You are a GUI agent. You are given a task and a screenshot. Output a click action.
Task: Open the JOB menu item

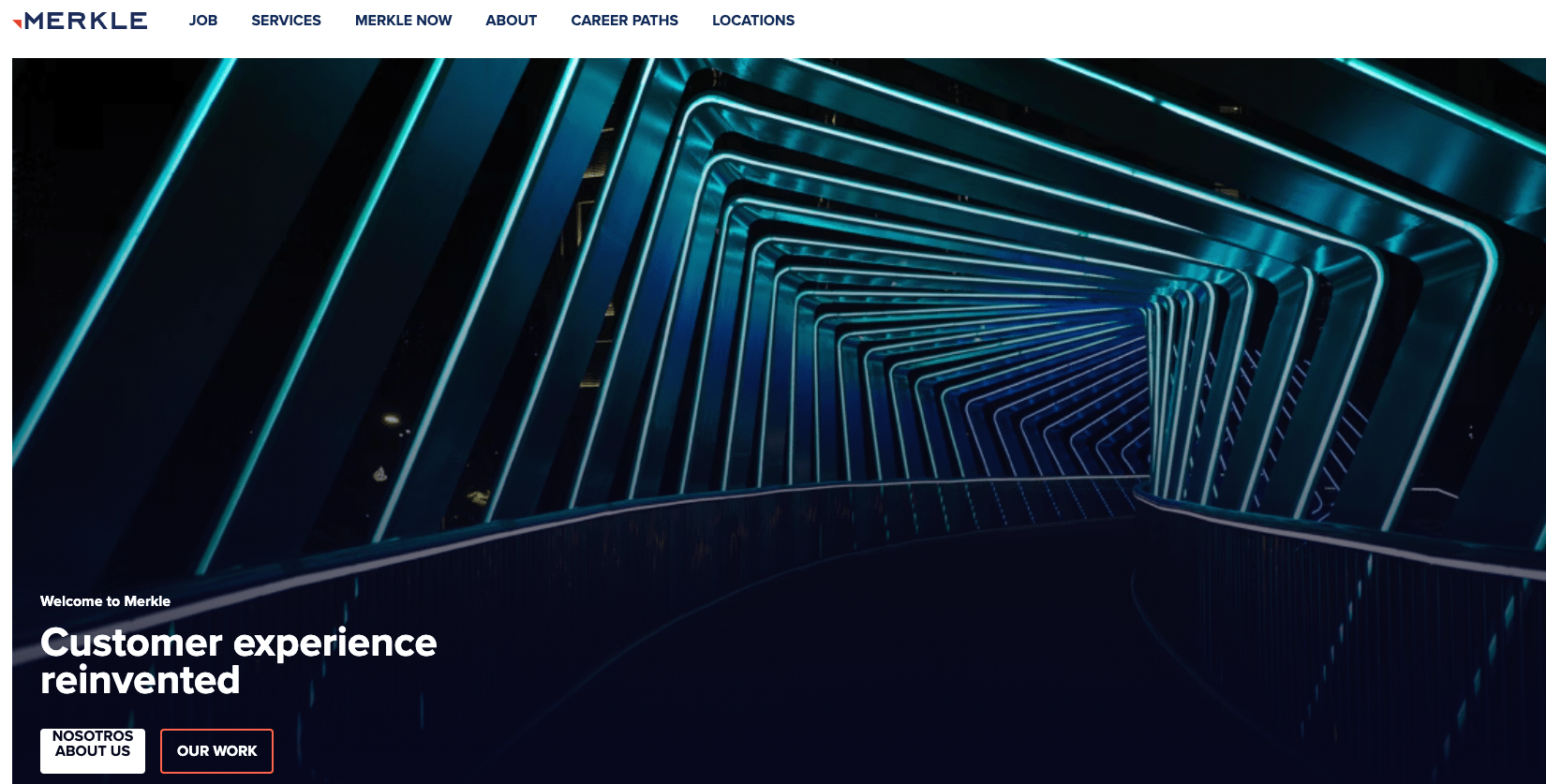point(203,21)
